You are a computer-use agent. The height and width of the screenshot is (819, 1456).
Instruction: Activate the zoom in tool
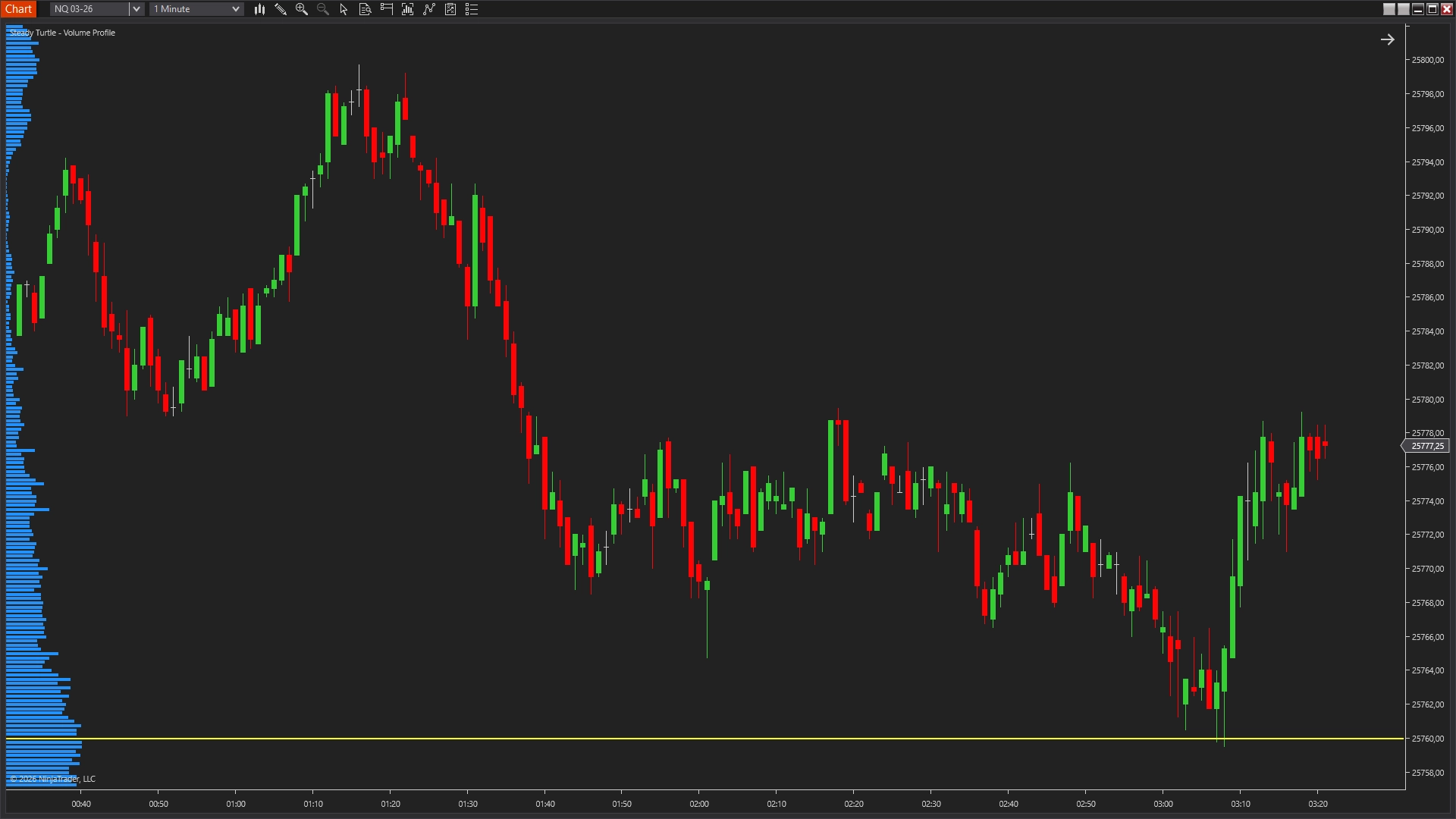pos(302,9)
